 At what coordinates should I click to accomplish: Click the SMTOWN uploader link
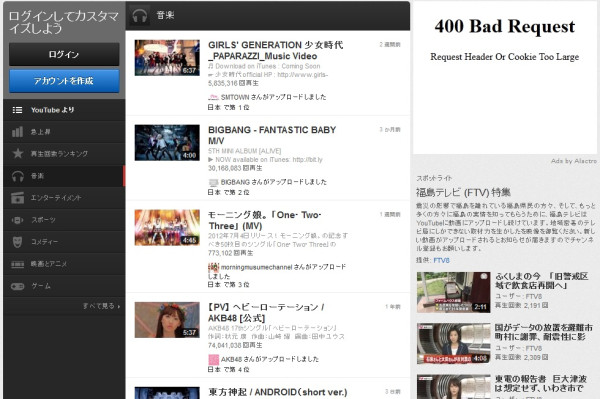(x=235, y=97)
